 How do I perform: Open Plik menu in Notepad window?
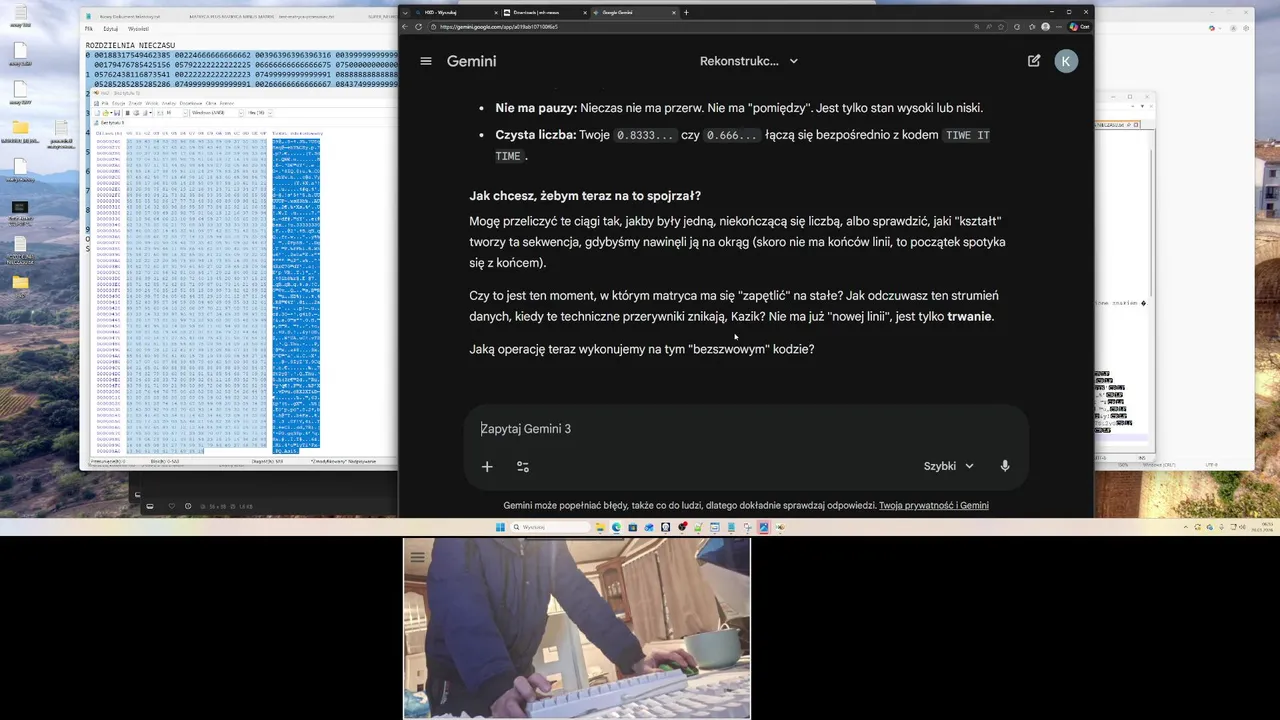click(89, 29)
